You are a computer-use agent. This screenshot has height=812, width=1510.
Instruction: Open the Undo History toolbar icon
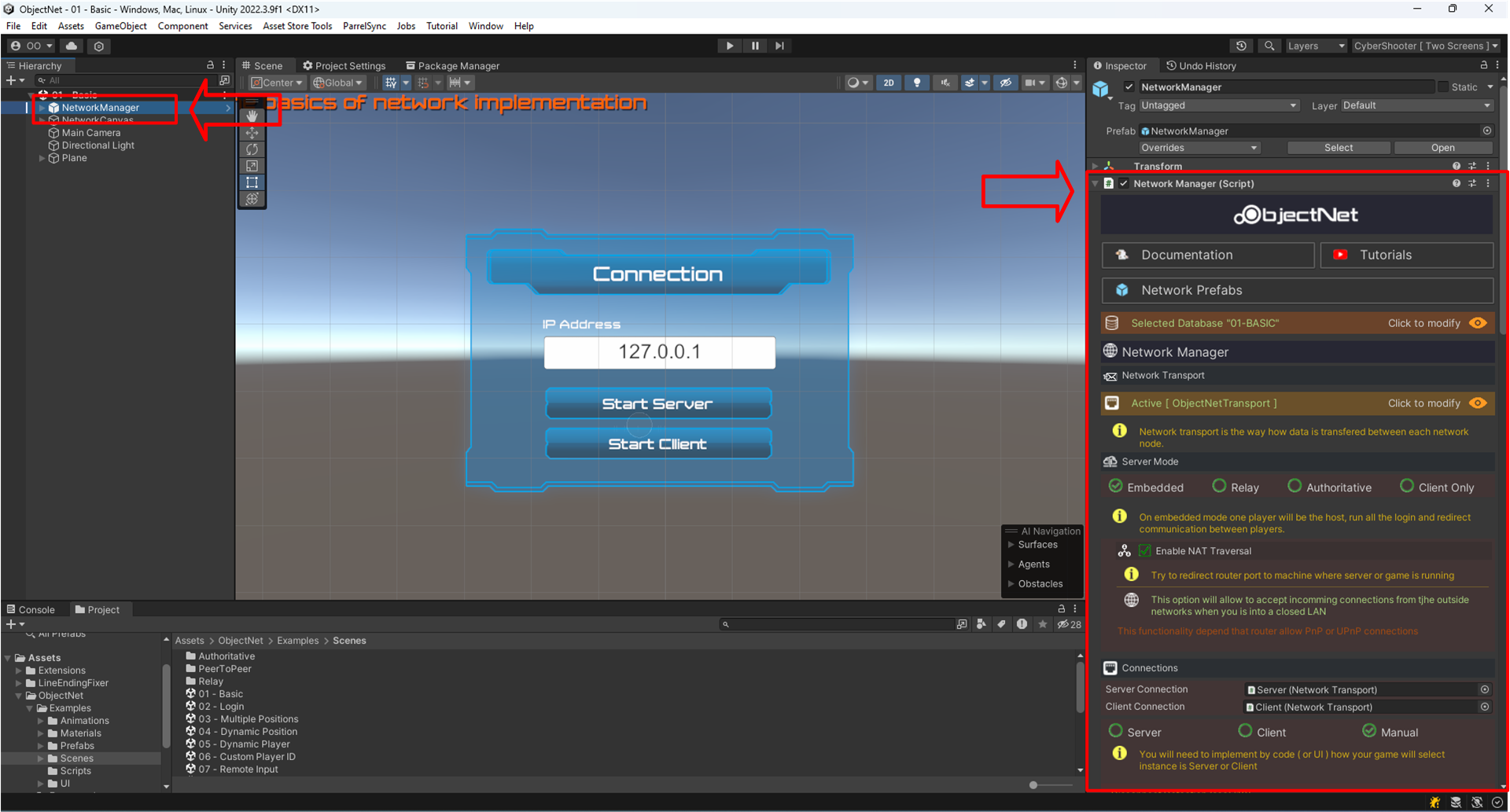tap(1241, 46)
